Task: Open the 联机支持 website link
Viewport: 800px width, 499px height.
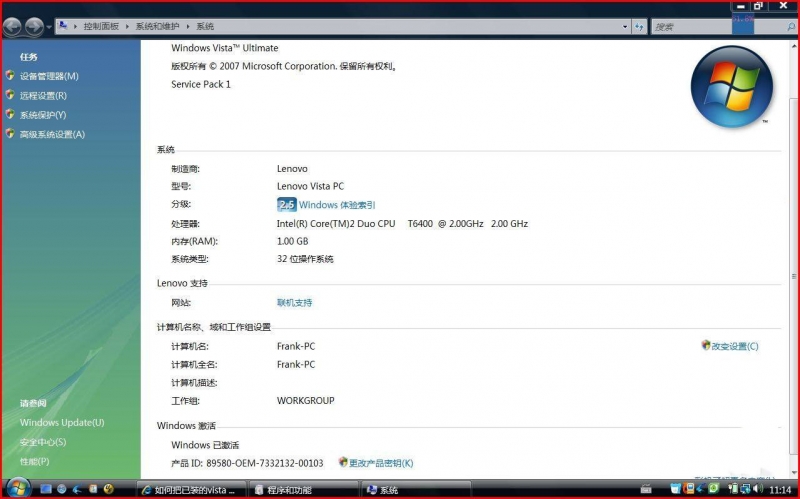Action: [294, 303]
